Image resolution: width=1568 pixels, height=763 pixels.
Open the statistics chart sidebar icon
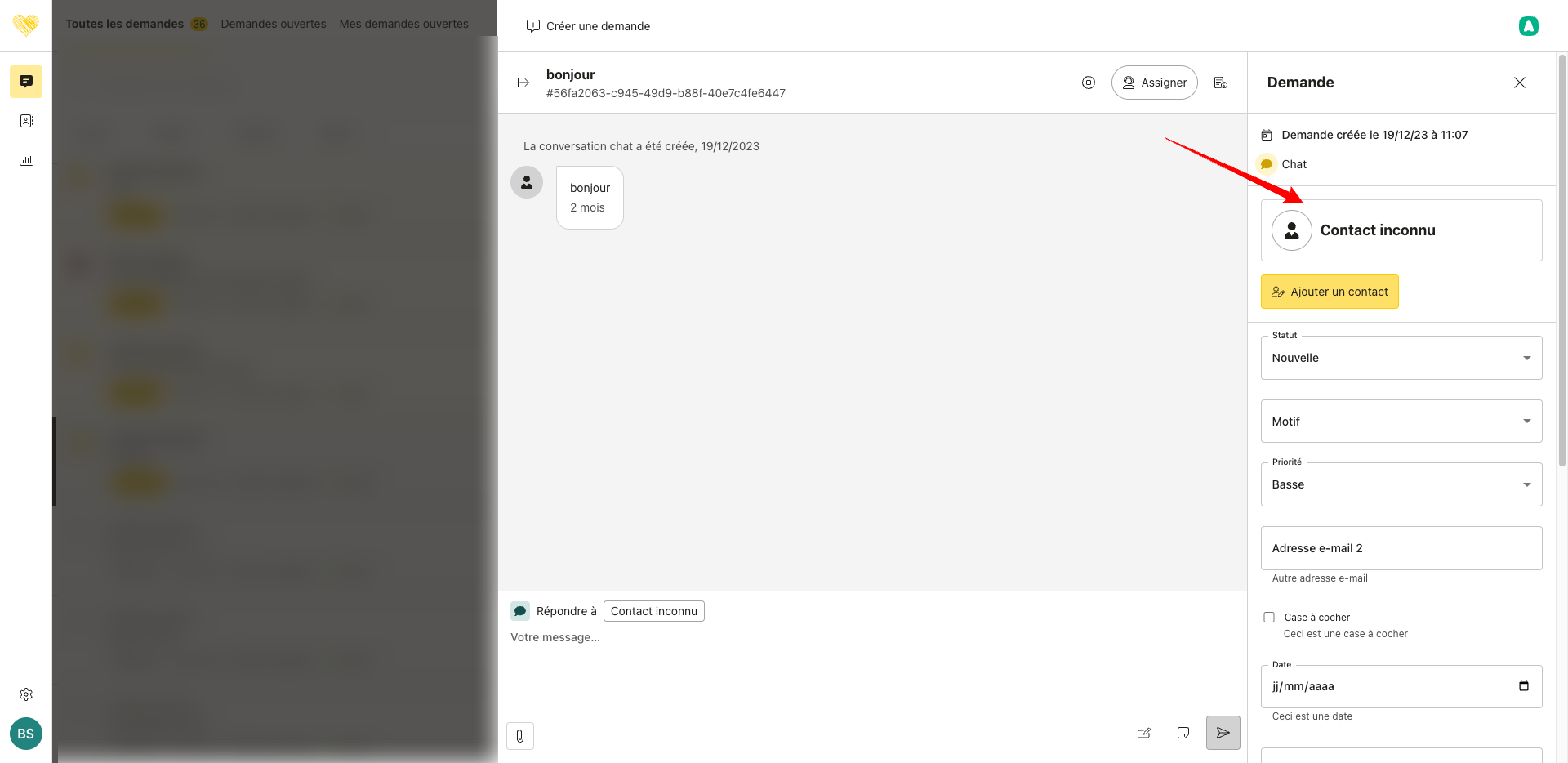pyautogui.click(x=26, y=160)
